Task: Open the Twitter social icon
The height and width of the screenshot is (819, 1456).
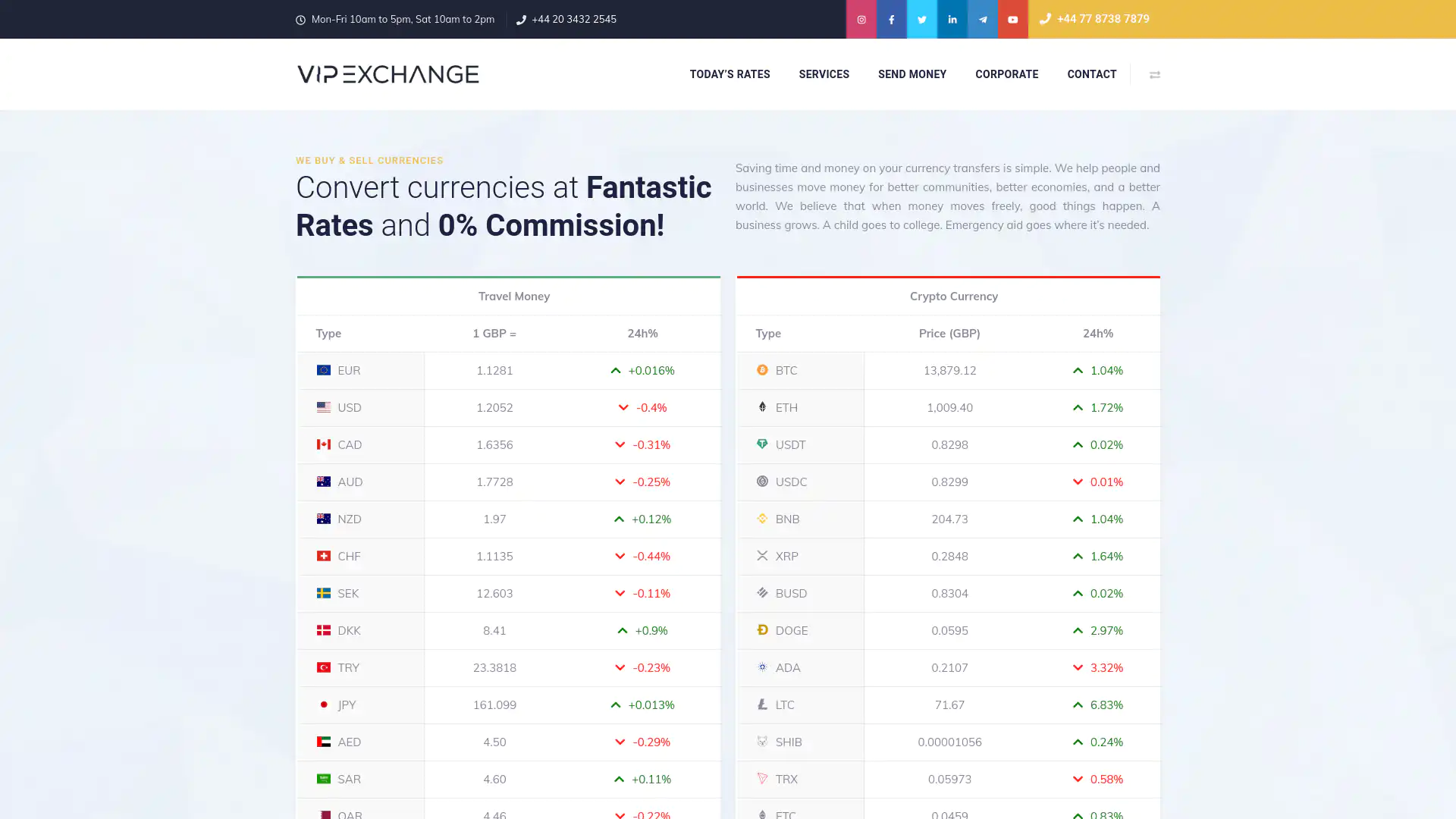Action: tap(921, 20)
